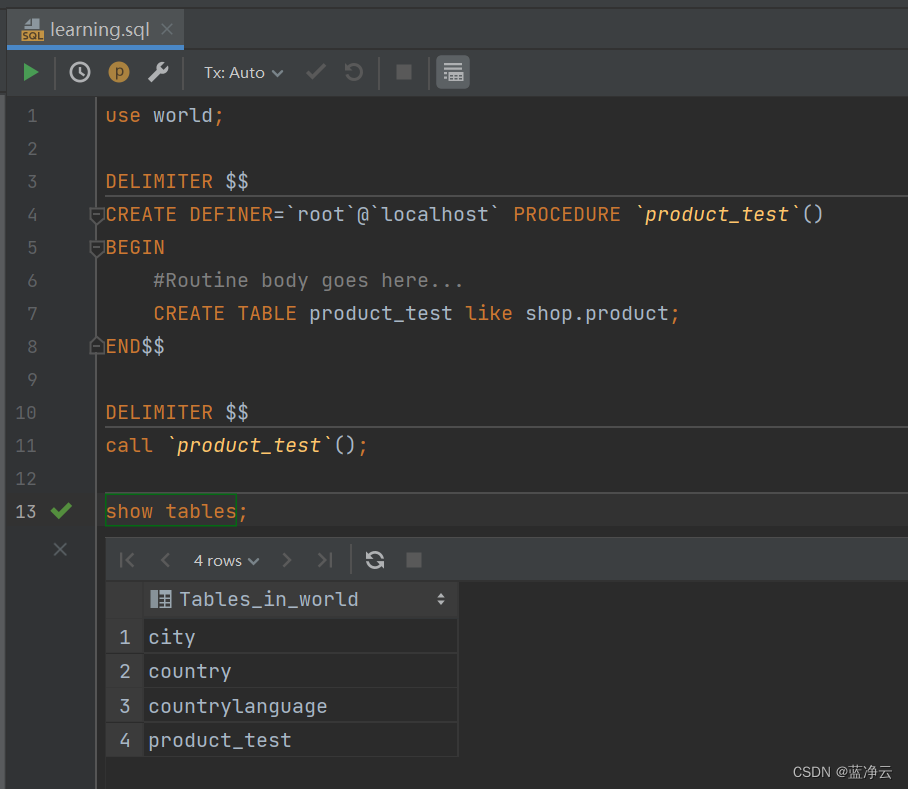Go to first page of results

click(x=127, y=560)
